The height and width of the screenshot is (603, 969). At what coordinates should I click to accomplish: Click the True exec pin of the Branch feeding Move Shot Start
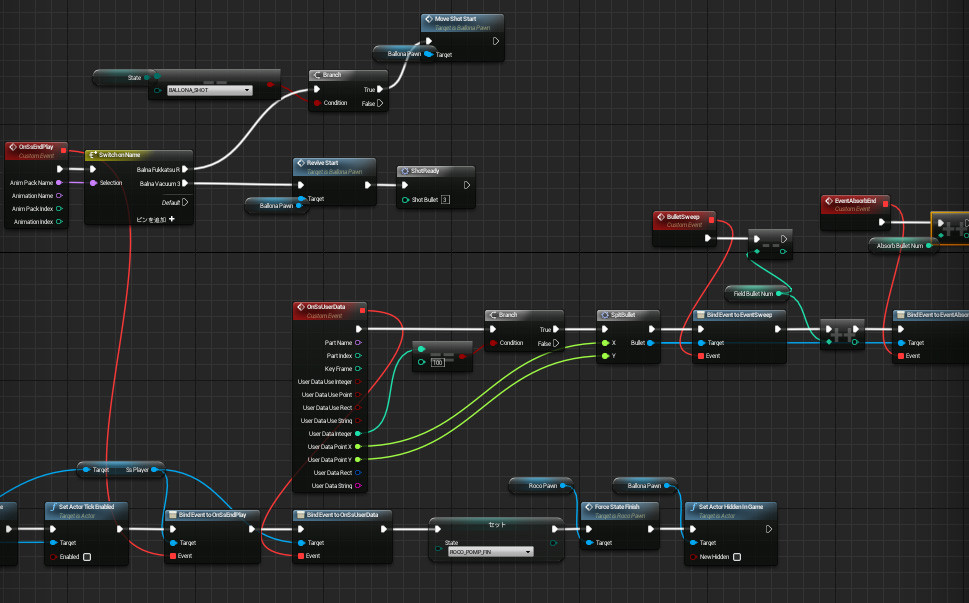point(380,90)
